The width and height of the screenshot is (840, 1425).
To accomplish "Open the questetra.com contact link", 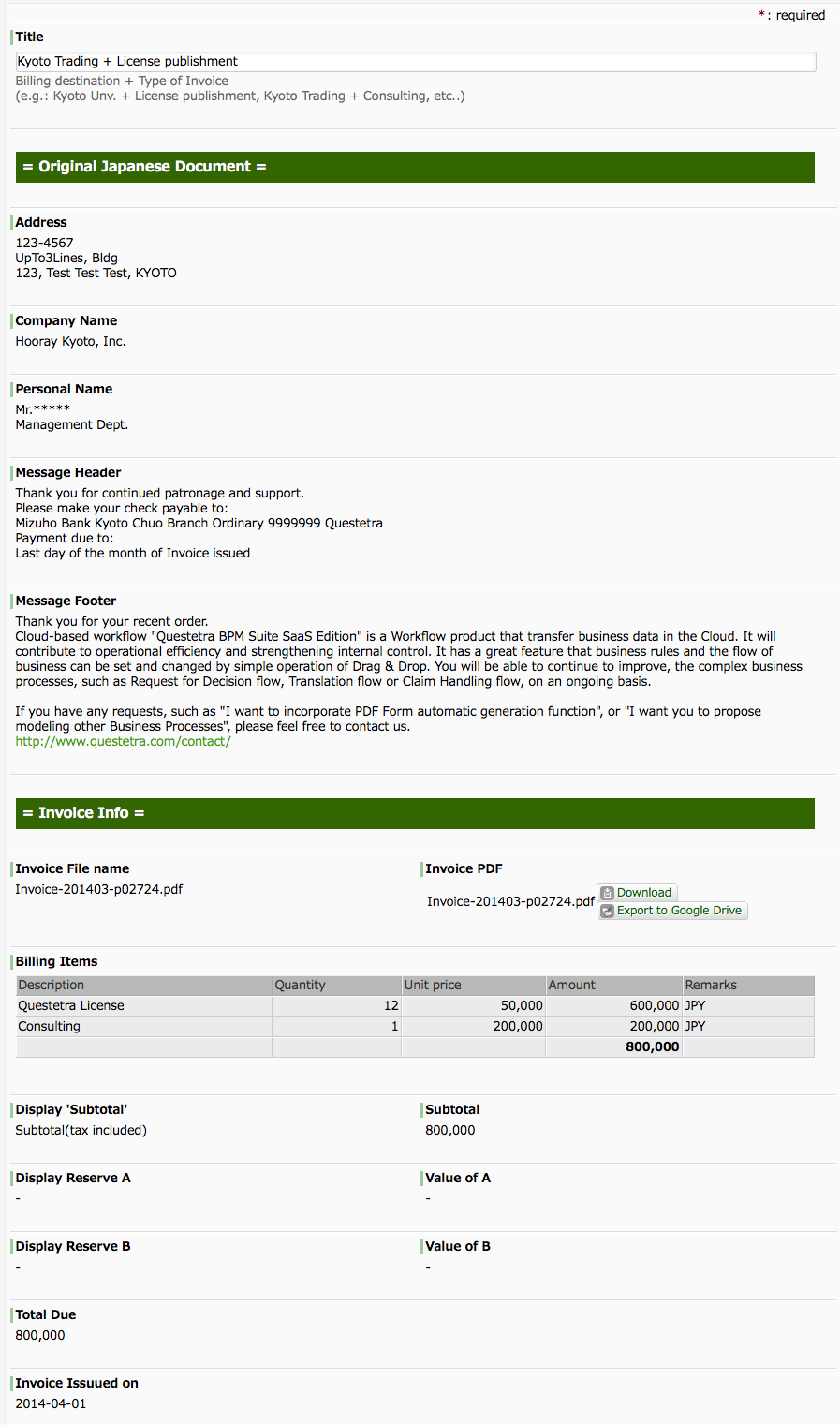I will pyautogui.click(x=123, y=740).
